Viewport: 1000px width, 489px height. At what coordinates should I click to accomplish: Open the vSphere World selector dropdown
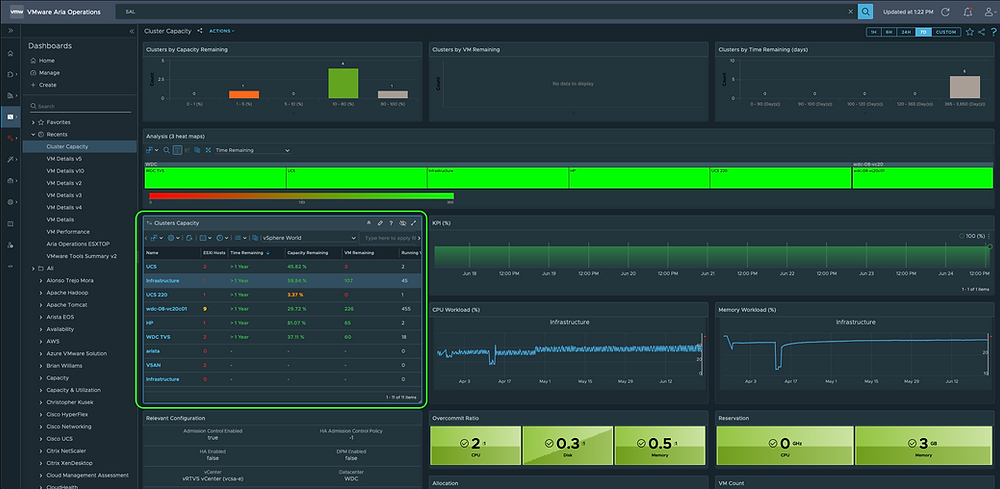(x=309, y=238)
